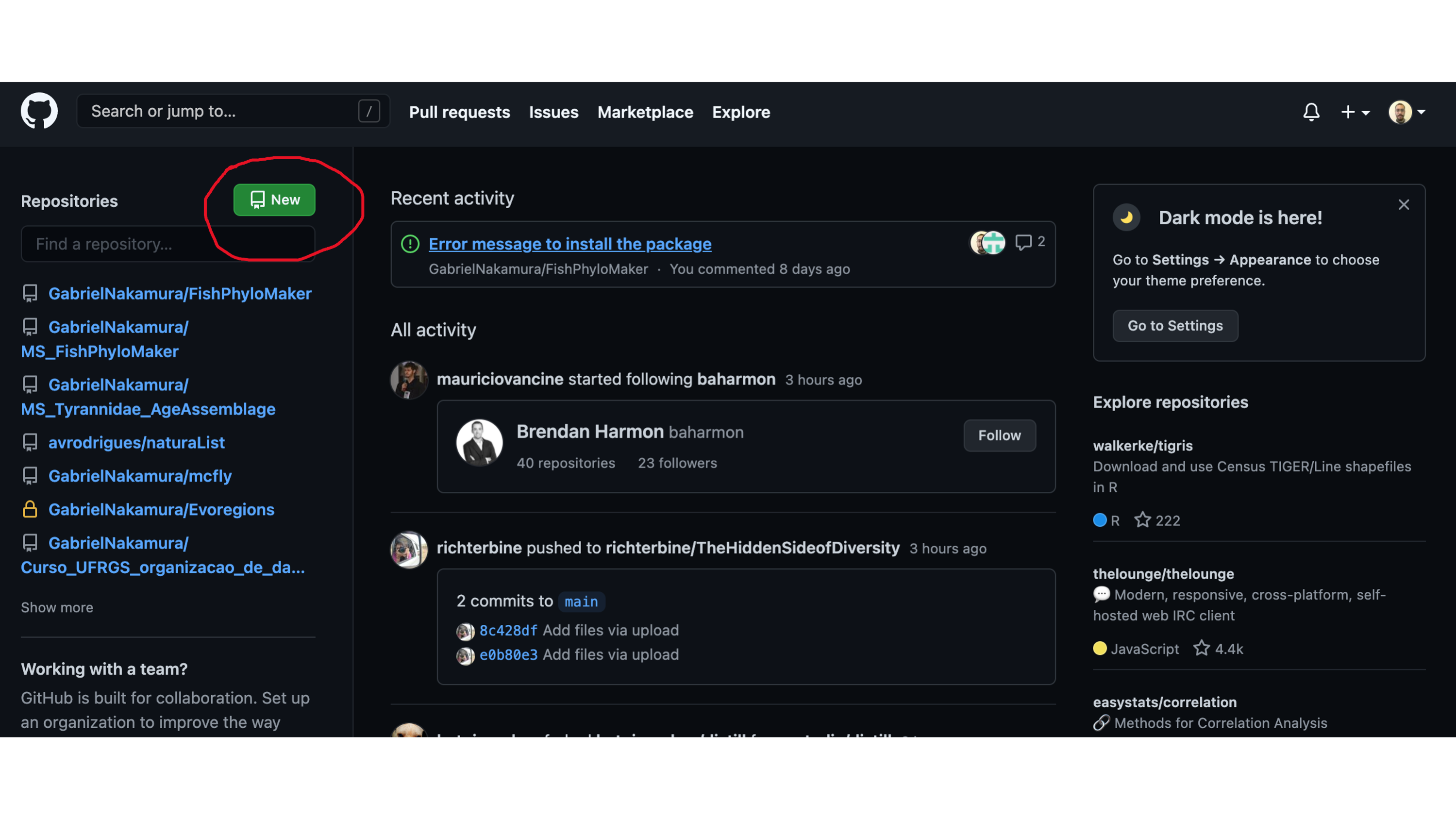
Task: Click the open-issue status icon
Action: pos(410,244)
